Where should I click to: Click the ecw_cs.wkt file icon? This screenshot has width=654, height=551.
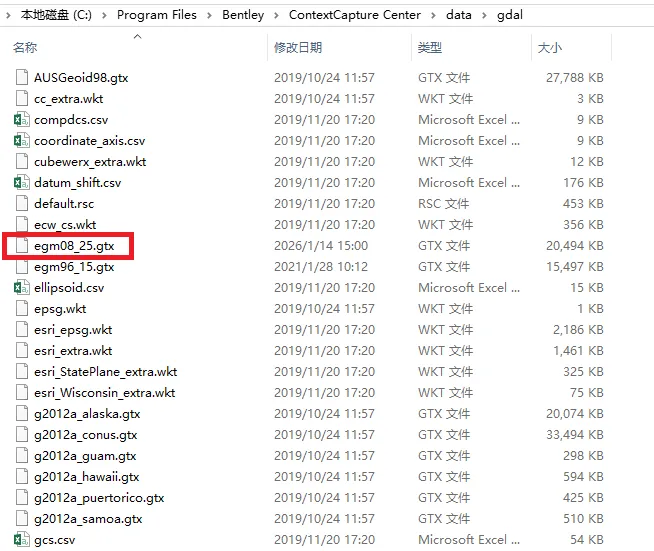pos(22,224)
